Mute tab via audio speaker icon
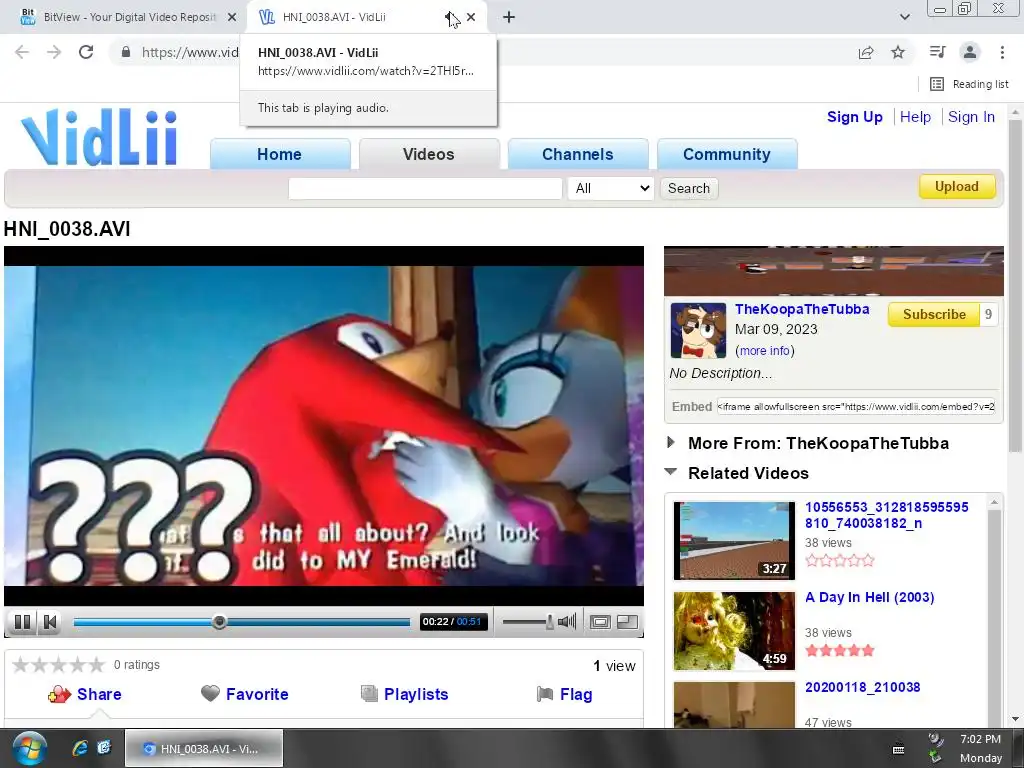This screenshot has height=768, width=1024. tap(449, 17)
